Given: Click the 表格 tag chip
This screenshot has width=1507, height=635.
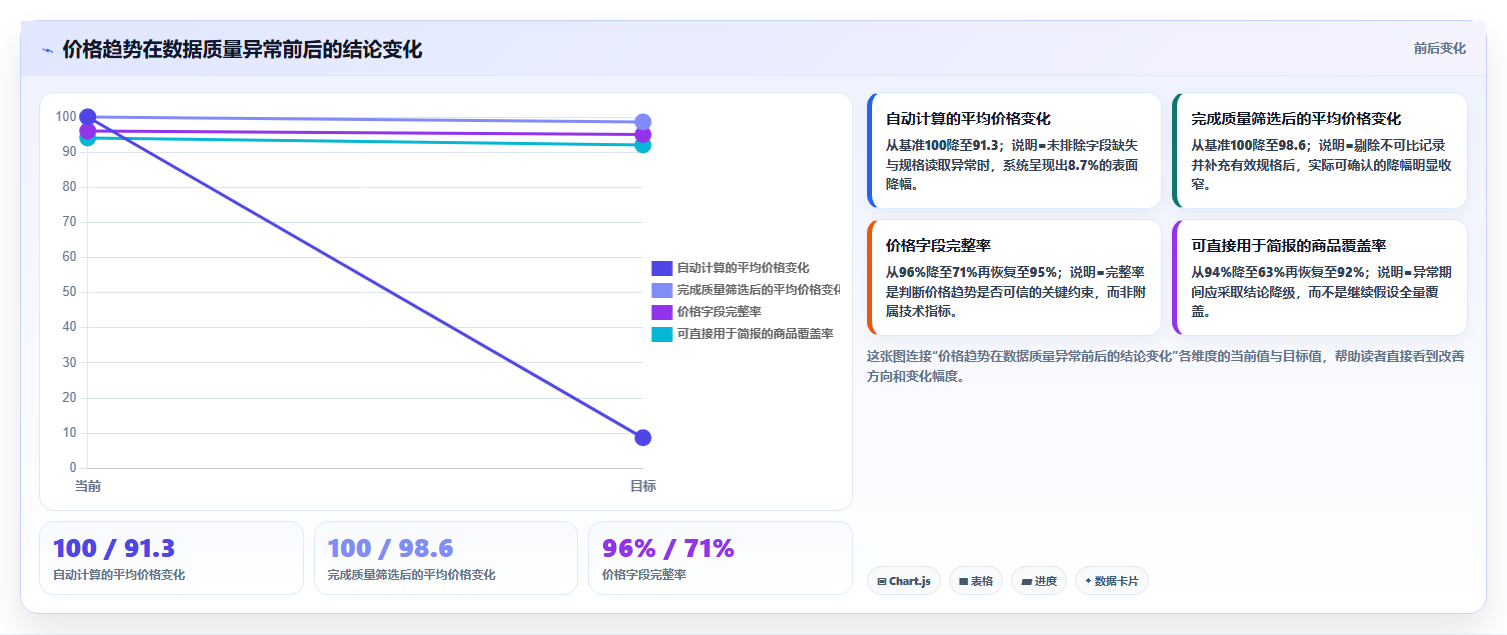Looking at the screenshot, I should [x=976, y=581].
